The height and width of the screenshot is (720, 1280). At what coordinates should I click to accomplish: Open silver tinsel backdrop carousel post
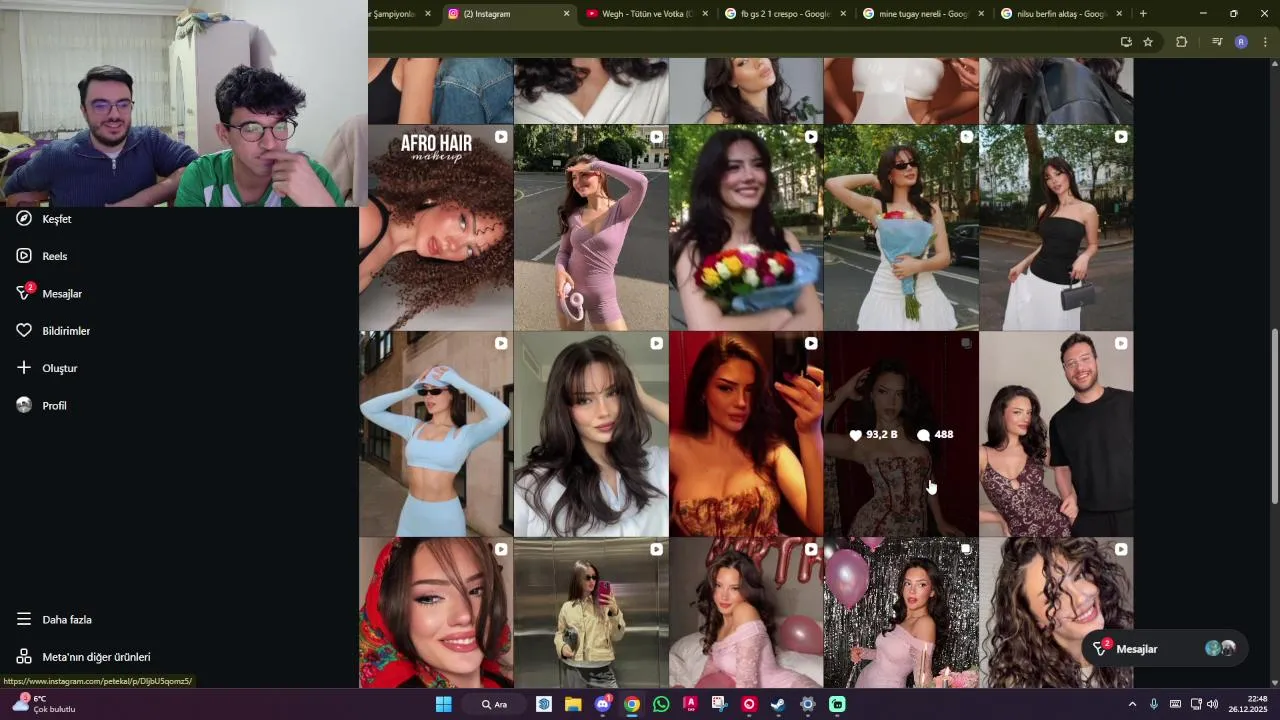[901, 613]
